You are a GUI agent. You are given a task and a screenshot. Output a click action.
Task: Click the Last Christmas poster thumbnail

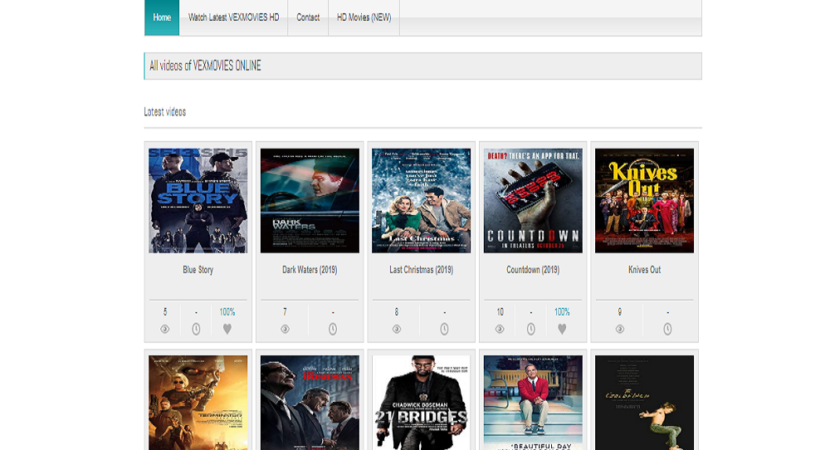pos(421,201)
